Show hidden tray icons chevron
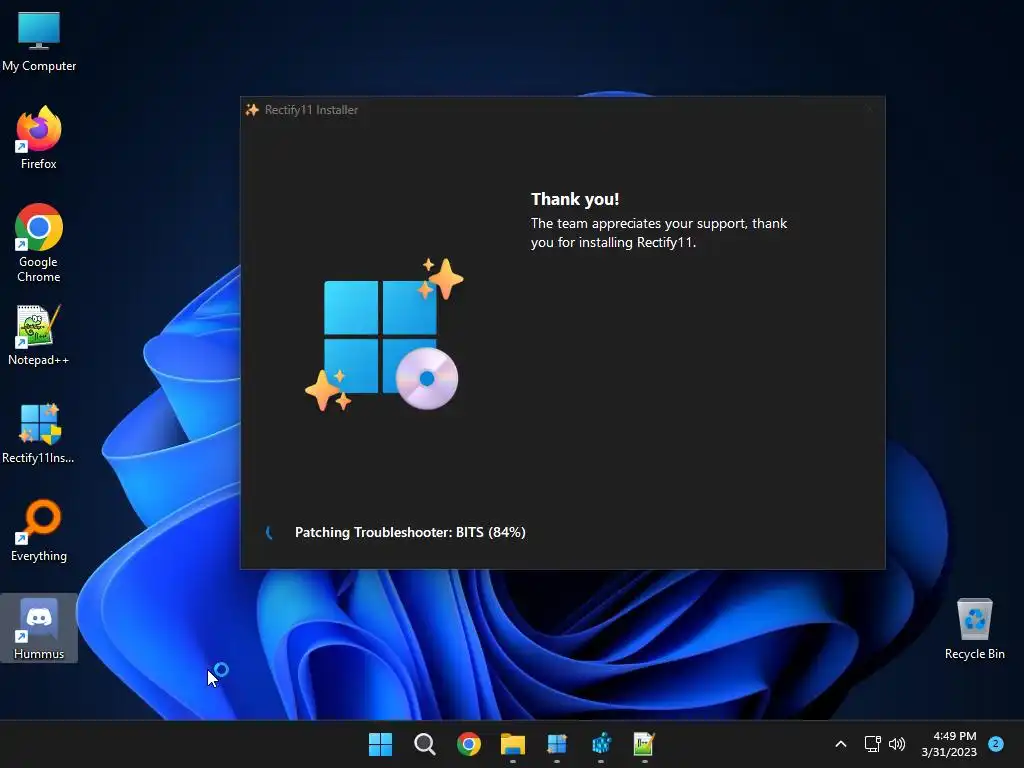 click(840, 744)
